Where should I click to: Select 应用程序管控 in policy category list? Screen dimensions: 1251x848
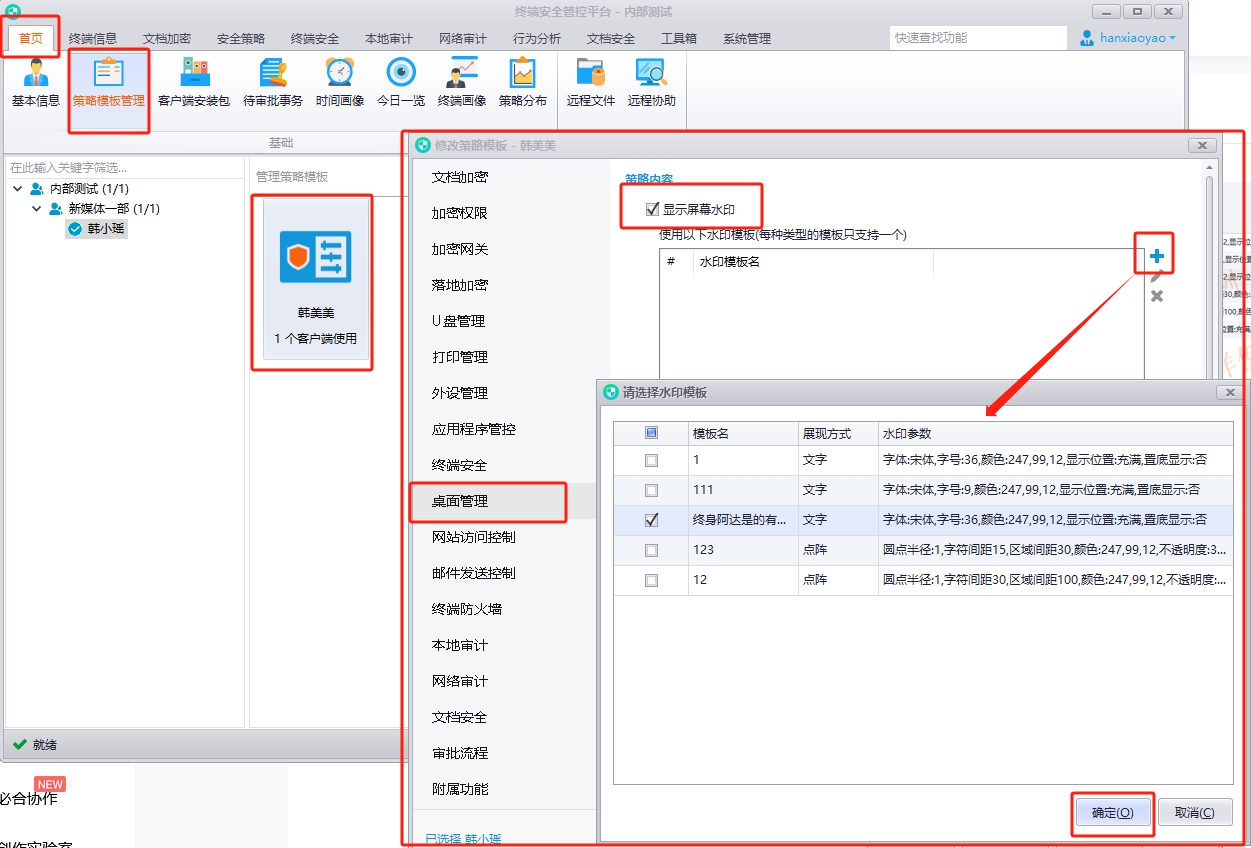[x=474, y=429]
